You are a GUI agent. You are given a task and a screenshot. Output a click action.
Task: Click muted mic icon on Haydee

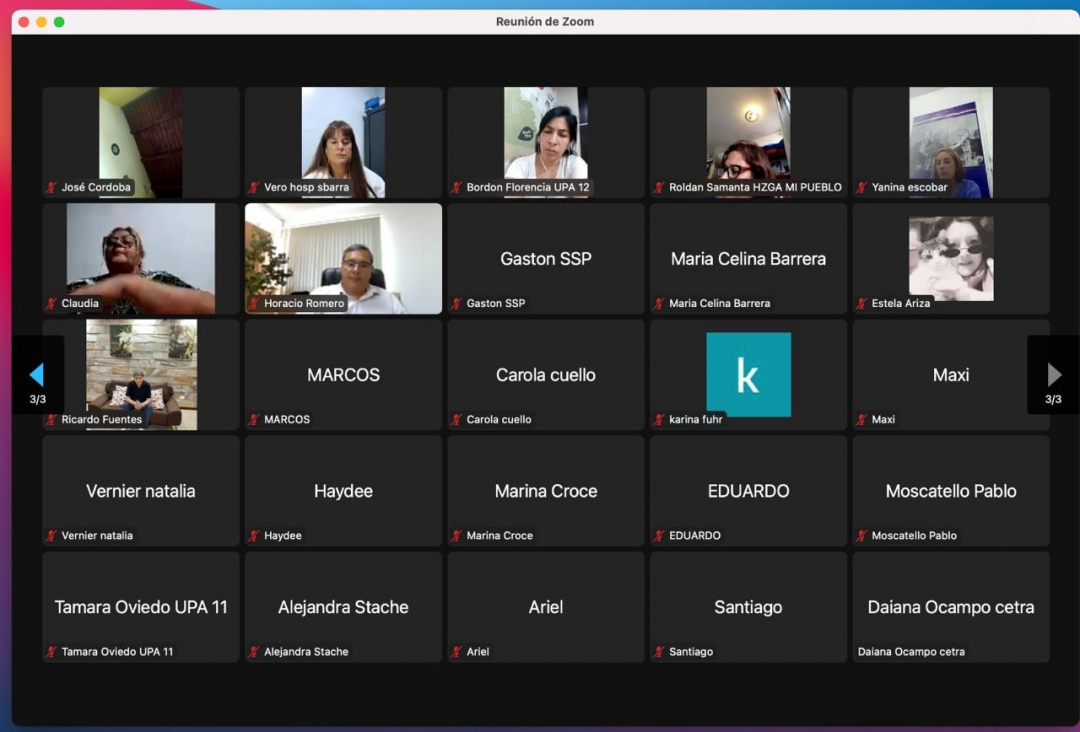tap(254, 536)
